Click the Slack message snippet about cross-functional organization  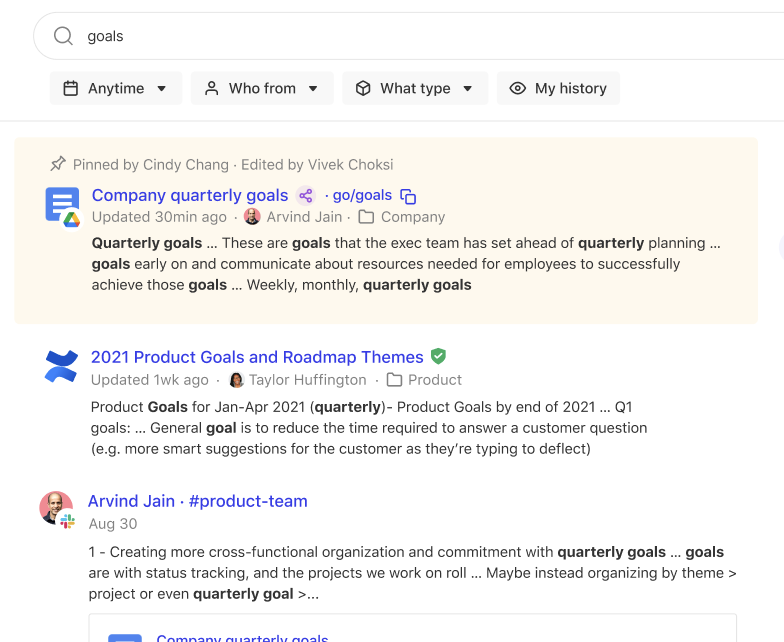point(412,573)
